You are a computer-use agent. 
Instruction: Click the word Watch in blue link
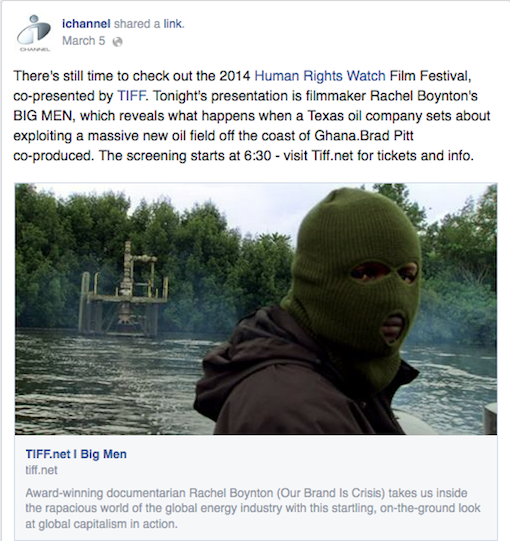pos(366,76)
